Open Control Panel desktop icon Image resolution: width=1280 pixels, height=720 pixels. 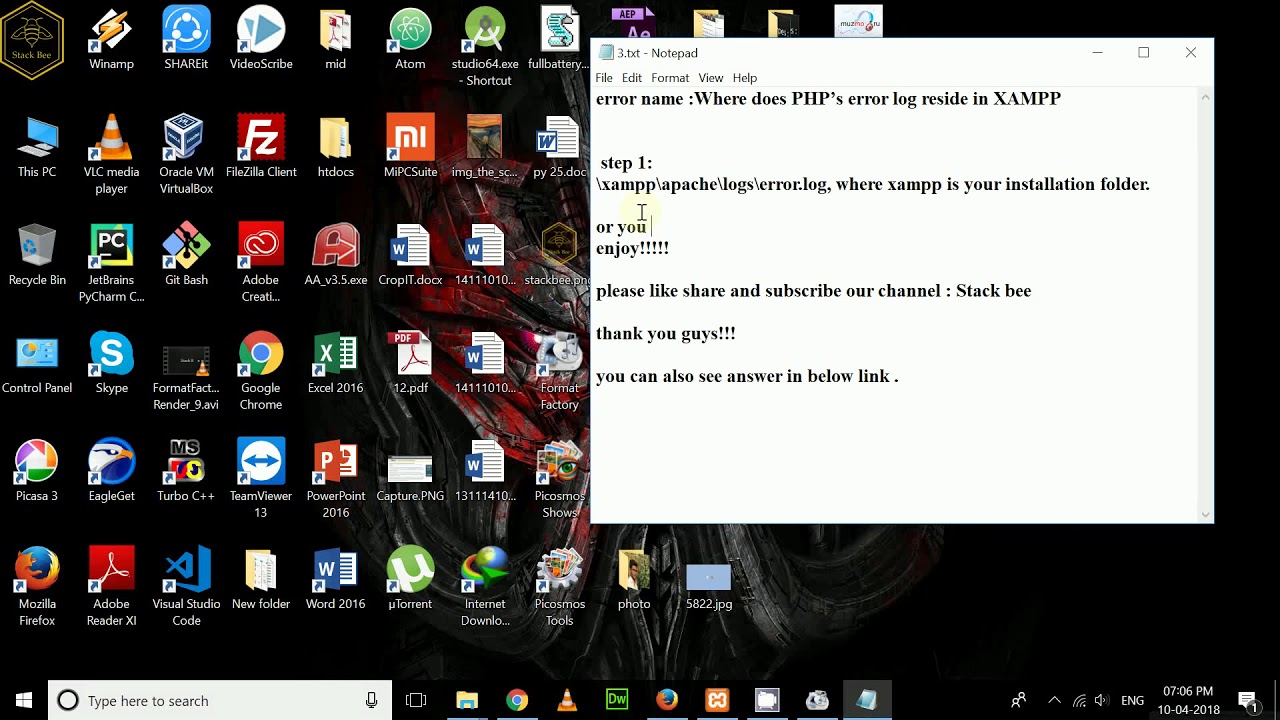pyautogui.click(x=37, y=363)
